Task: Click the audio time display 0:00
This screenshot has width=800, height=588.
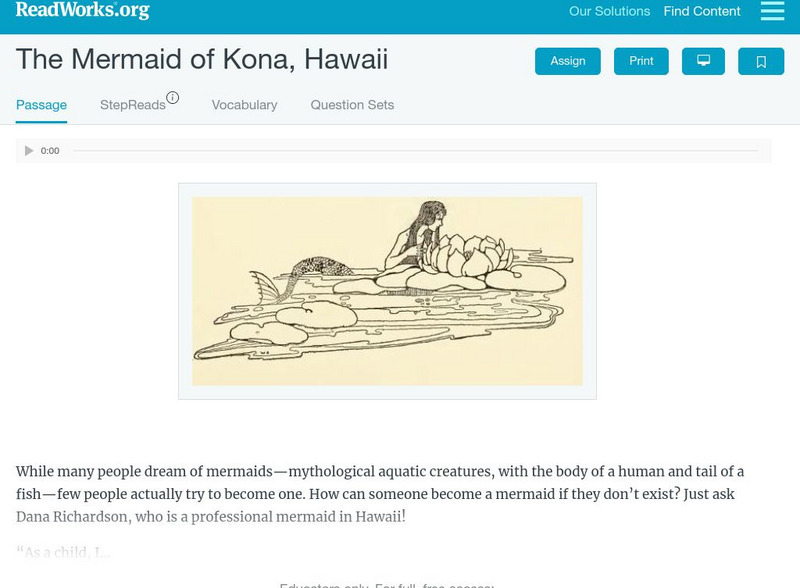Action: click(50, 151)
